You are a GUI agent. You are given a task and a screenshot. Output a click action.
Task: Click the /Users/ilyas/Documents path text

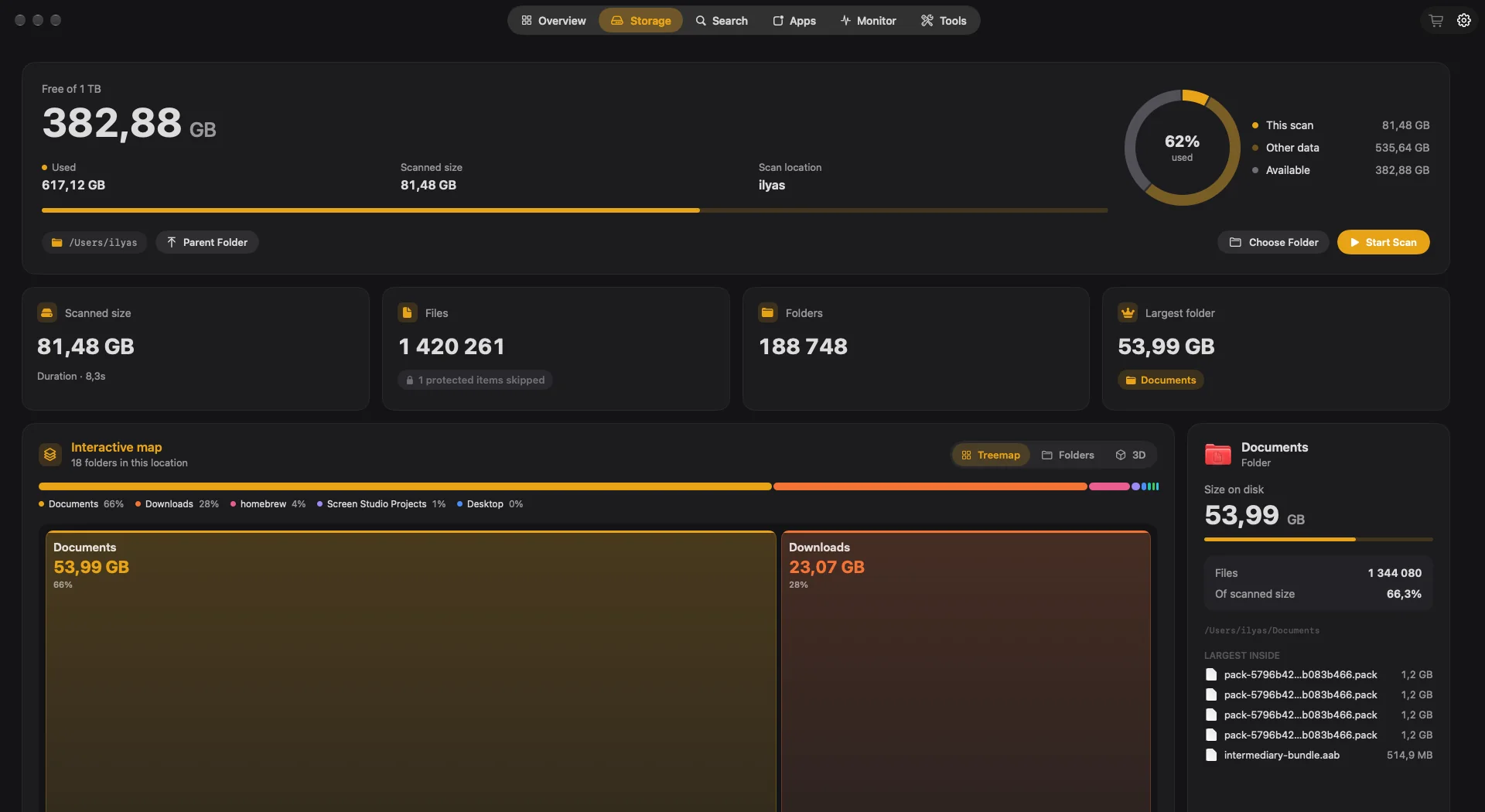pos(1261,630)
